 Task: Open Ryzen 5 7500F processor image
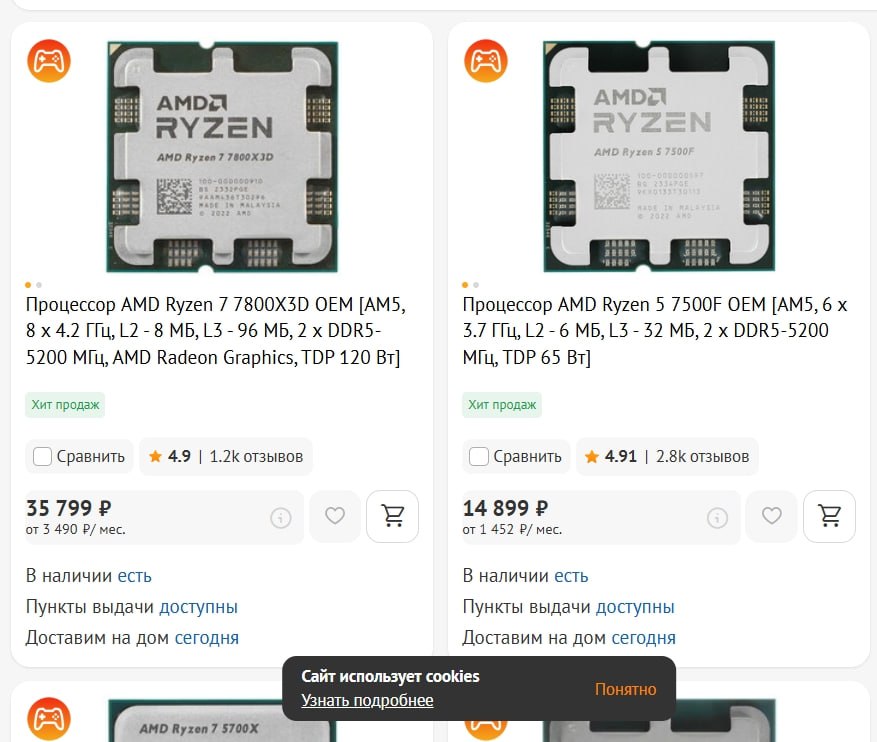tap(658, 157)
